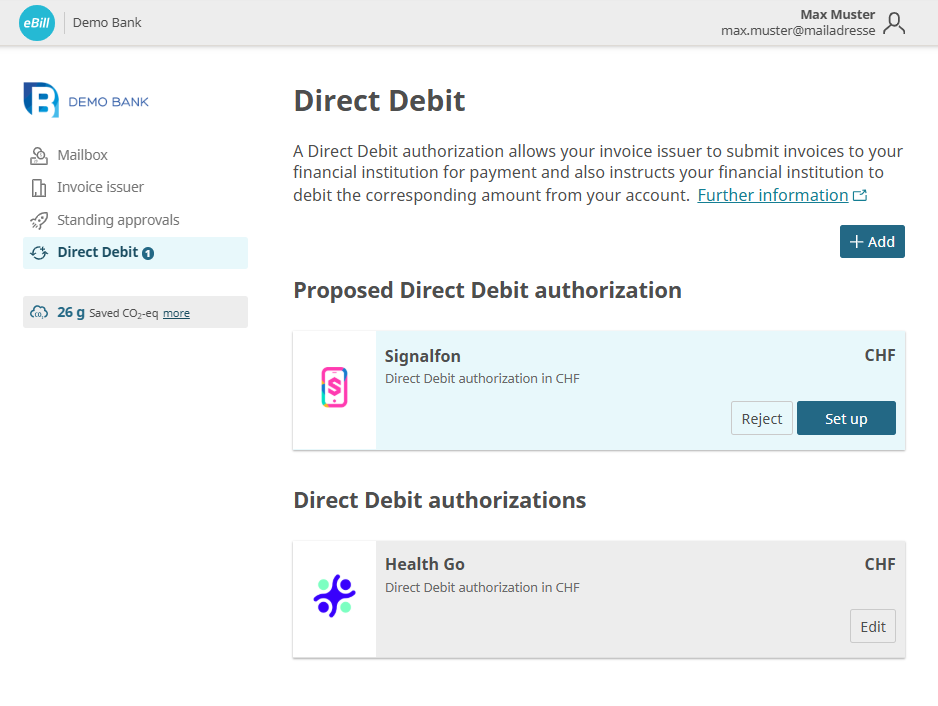This screenshot has width=938, height=706.
Task: Click the Add button
Action: (x=871, y=241)
